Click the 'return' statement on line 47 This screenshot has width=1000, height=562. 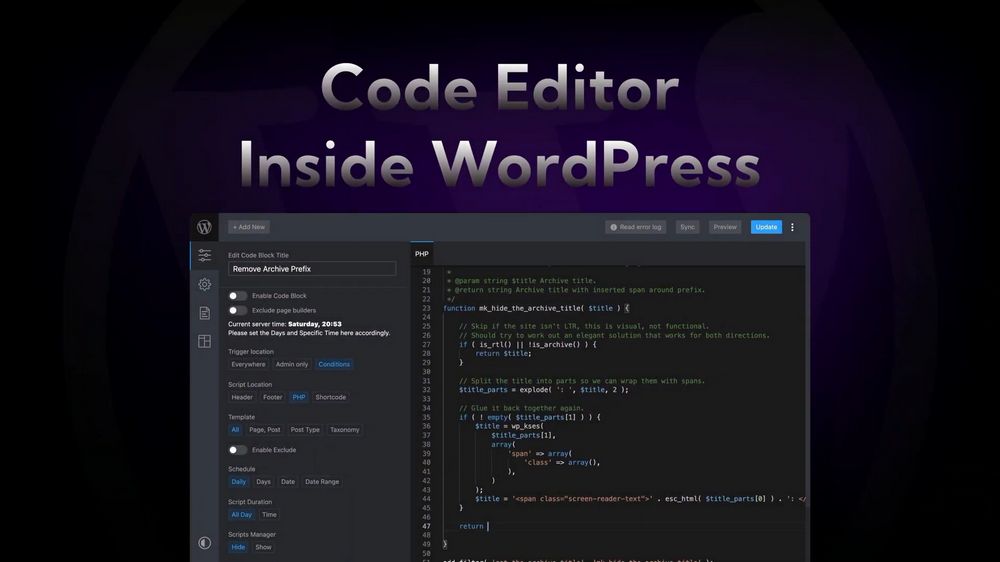click(x=471, y=526)
